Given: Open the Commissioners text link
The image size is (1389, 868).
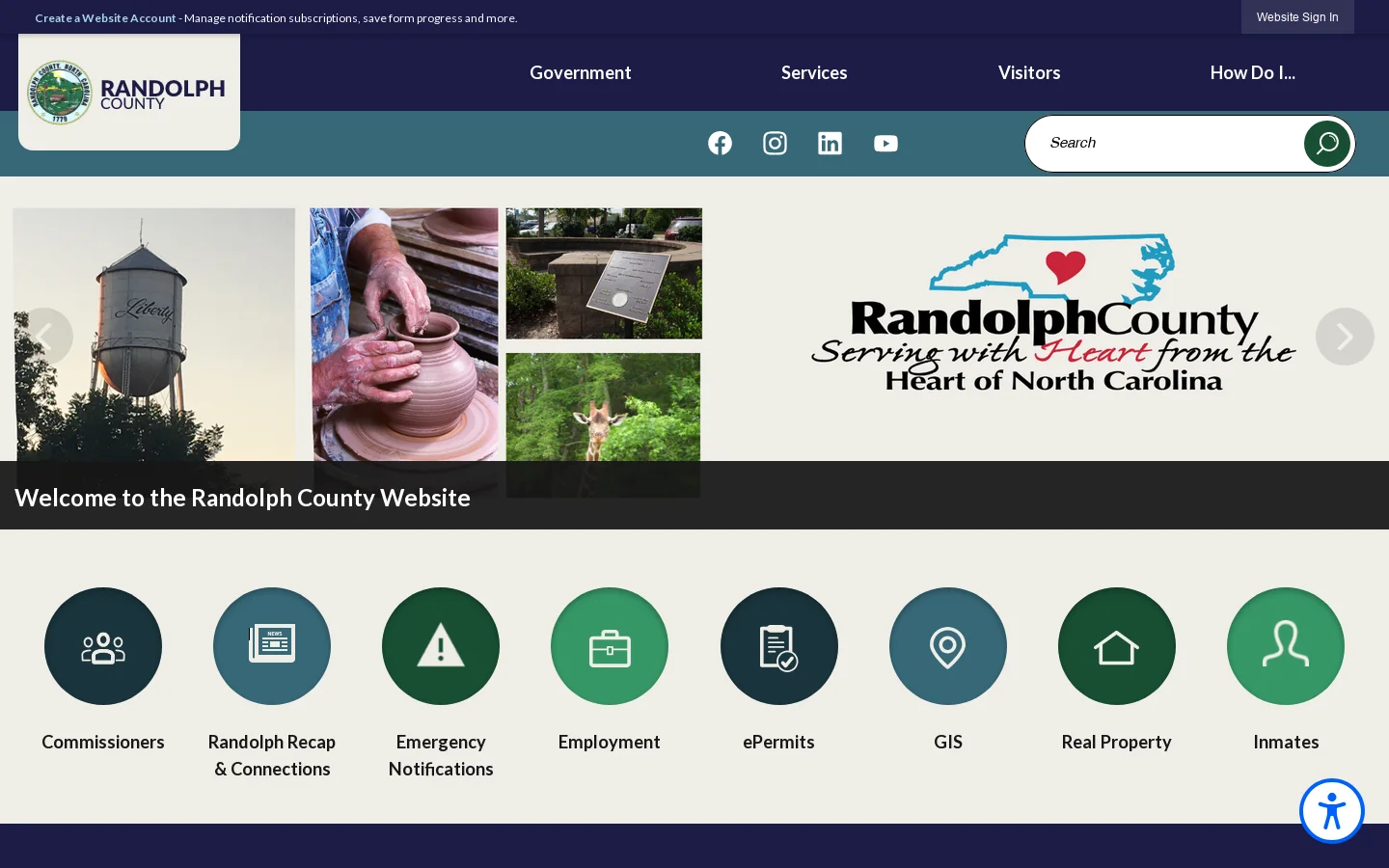Looking at the screenshot, I should coord(103,742).
